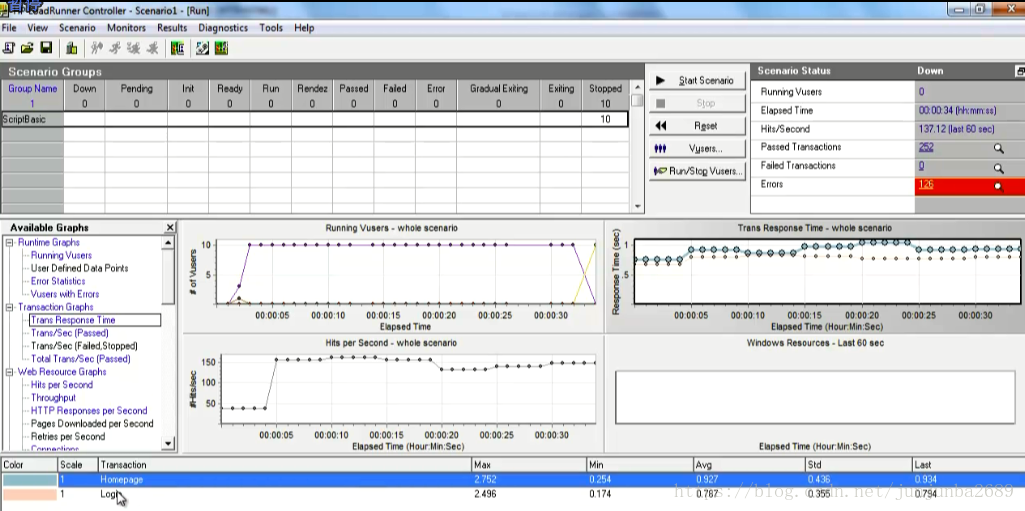The image size is (1025, 511).
Task: Click magnifier icon beside Passed Transactions
Action: (998, 148)
